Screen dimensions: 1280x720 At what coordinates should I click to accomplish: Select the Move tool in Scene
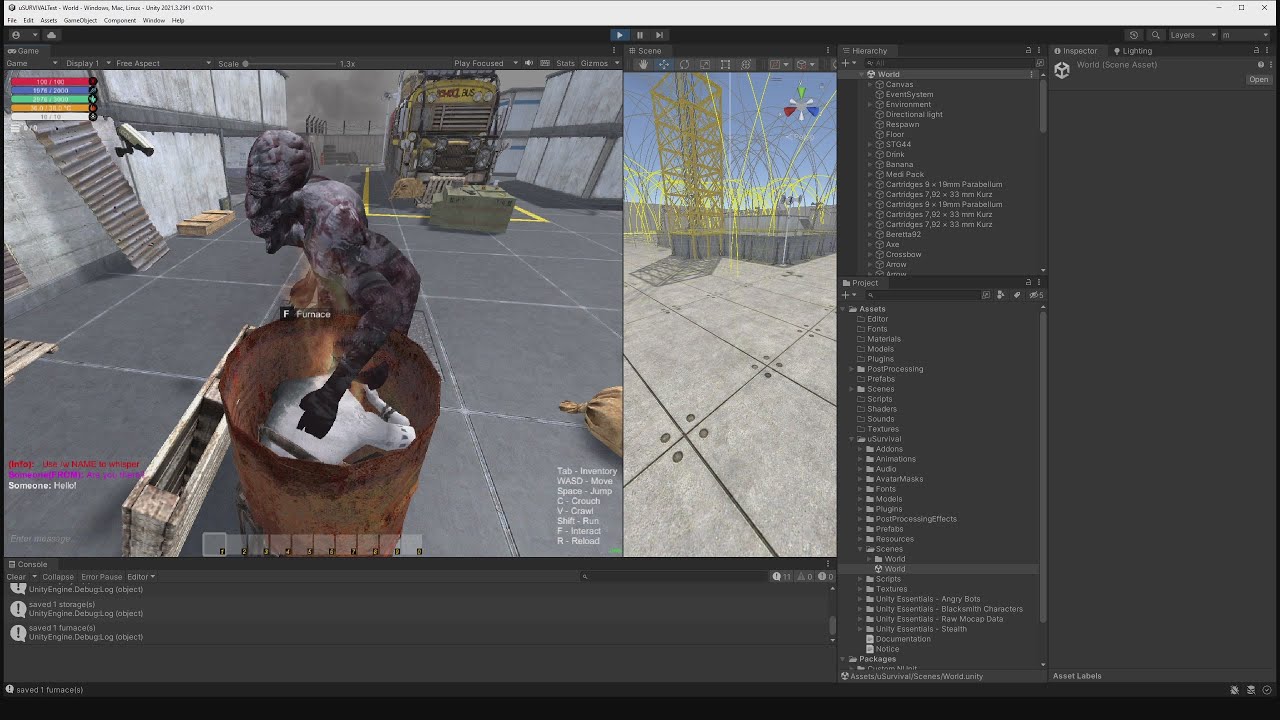pyautogui.click(x=663, y=64)
